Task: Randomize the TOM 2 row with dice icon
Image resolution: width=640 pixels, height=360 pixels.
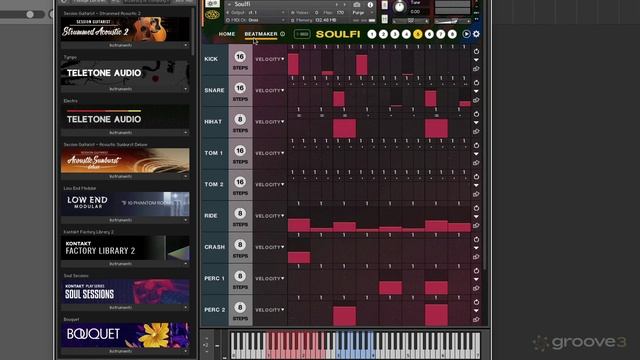Action: click(476, 194)
